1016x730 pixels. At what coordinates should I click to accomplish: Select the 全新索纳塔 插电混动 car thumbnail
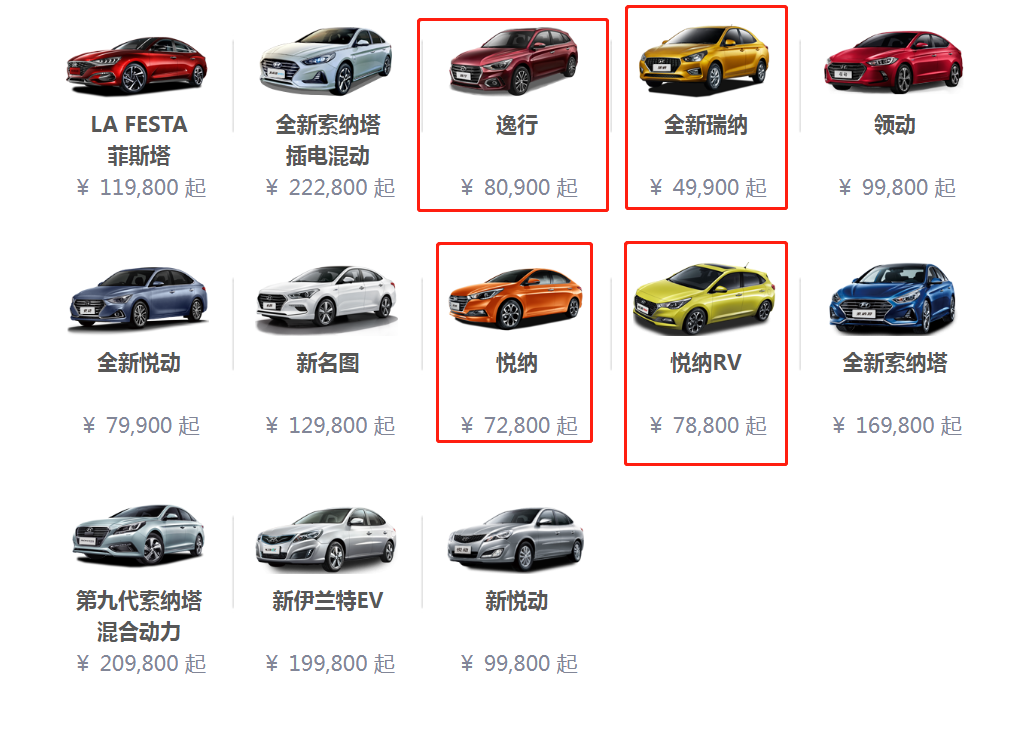click(x=326, y=60)
